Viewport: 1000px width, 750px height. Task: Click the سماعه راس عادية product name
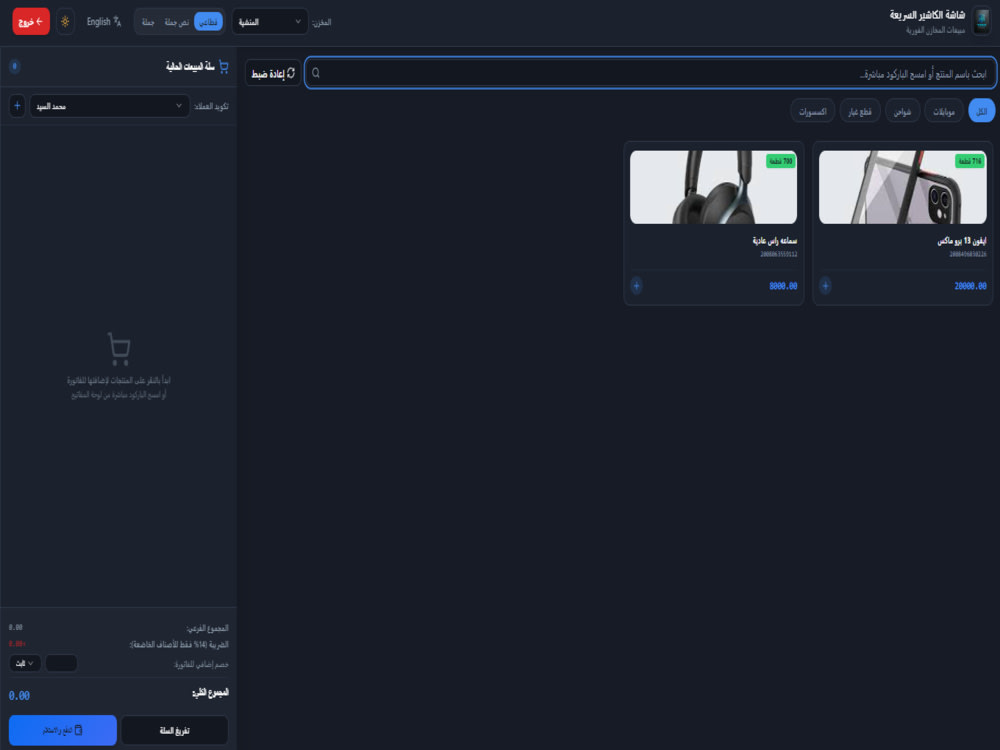coord(774,240)
